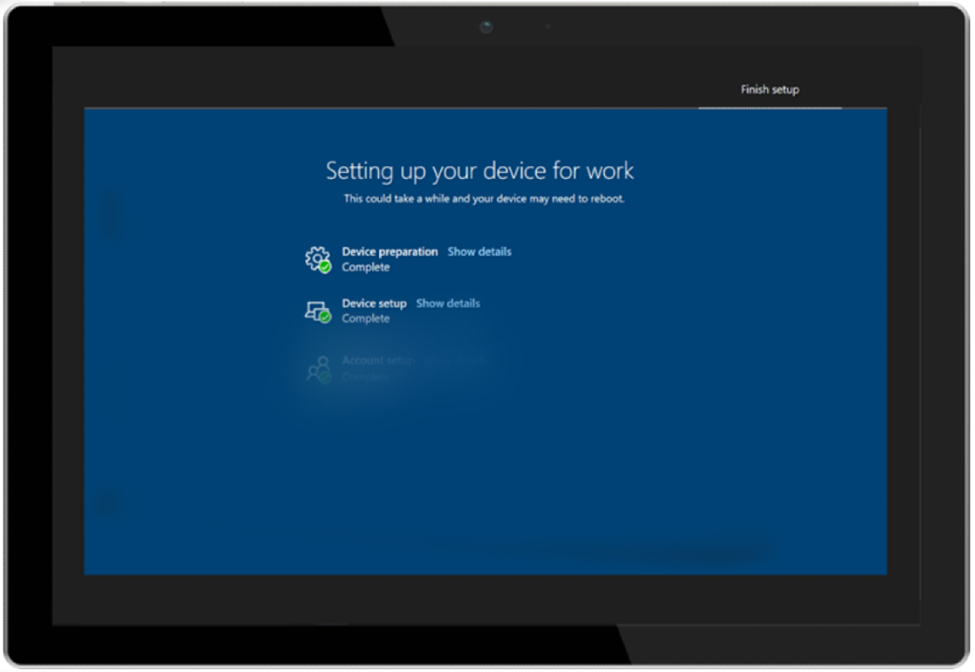
Task: Click Complete status under Device setup
Action: (365, 318)
